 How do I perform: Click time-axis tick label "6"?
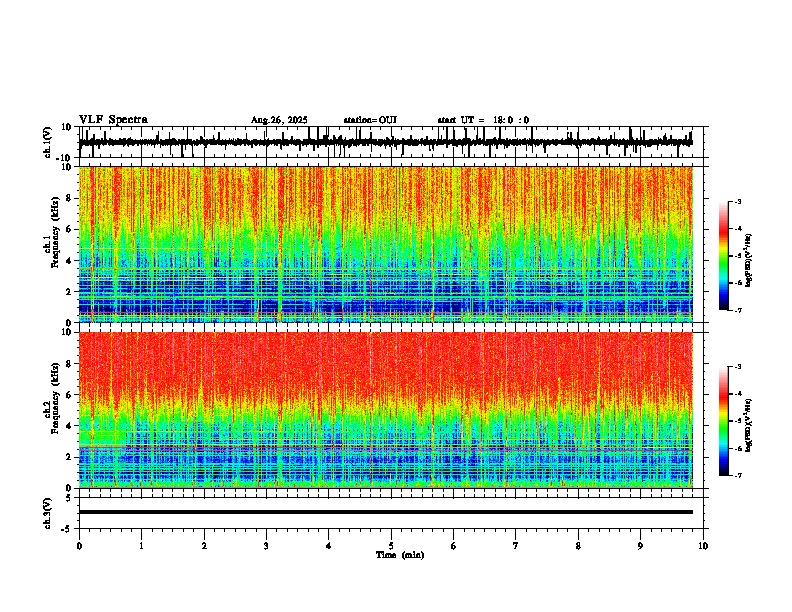point(453,546)
